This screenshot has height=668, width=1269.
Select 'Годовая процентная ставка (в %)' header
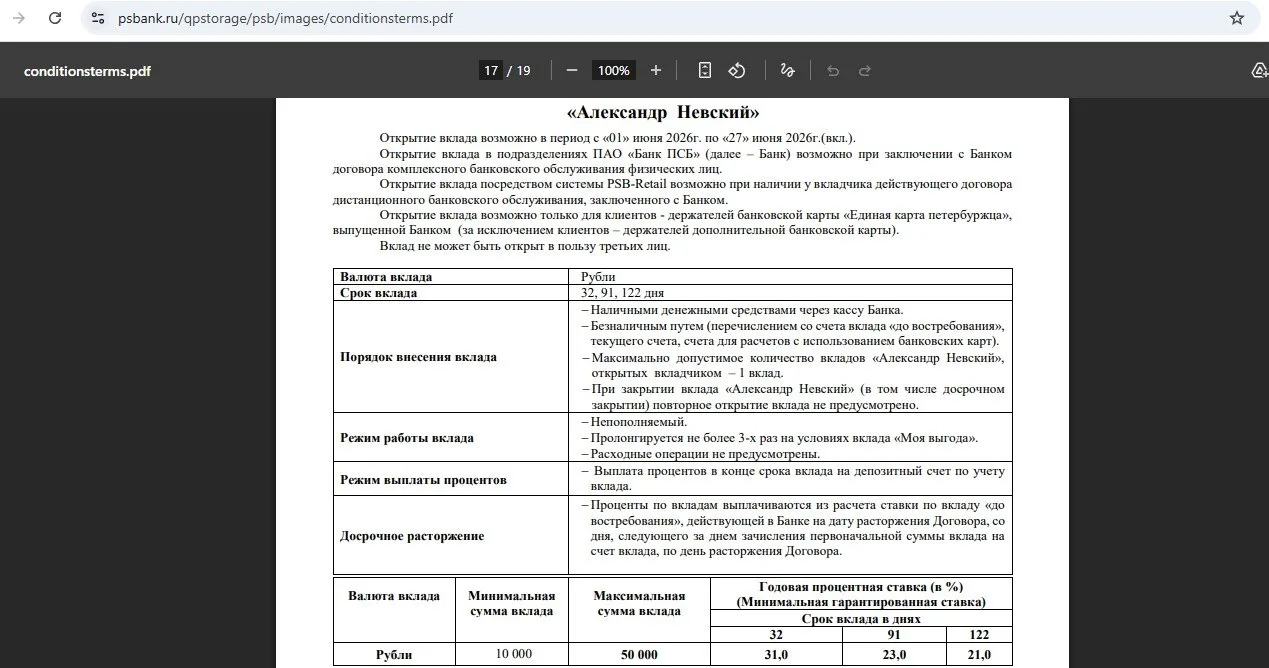pyautogui.click(x=861, y=587)
